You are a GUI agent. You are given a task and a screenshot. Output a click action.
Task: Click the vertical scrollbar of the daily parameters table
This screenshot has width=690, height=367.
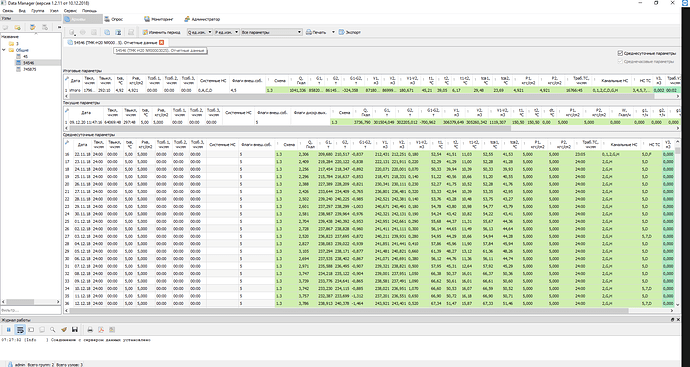(677, 223)
